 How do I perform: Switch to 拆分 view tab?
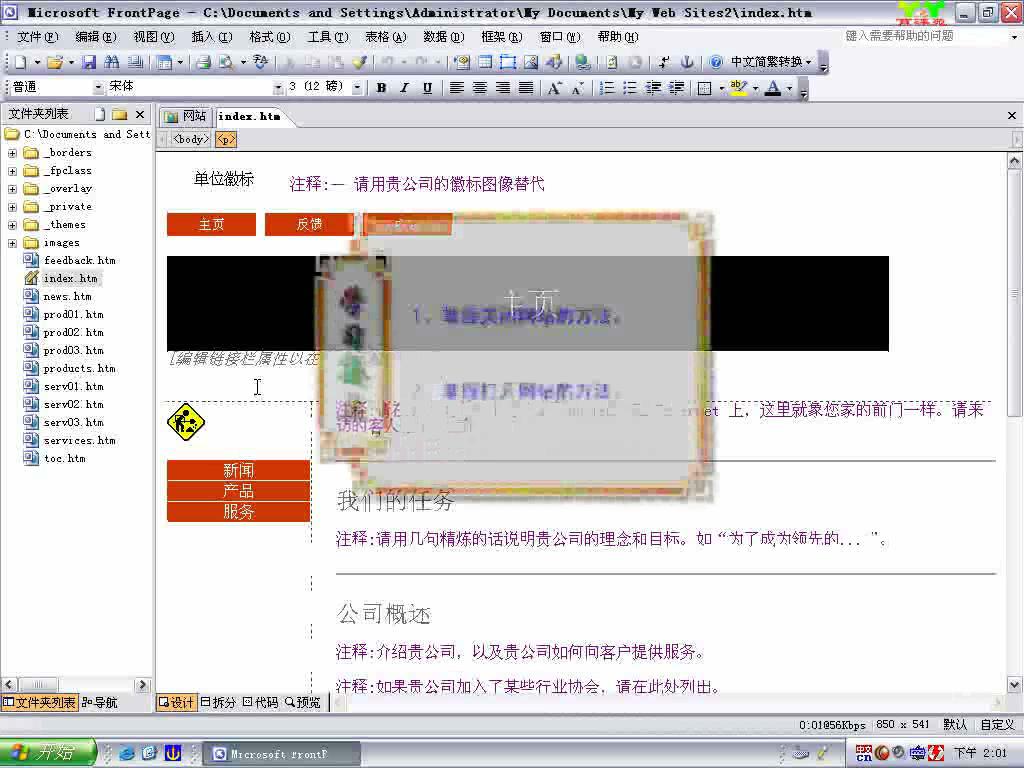218,703
